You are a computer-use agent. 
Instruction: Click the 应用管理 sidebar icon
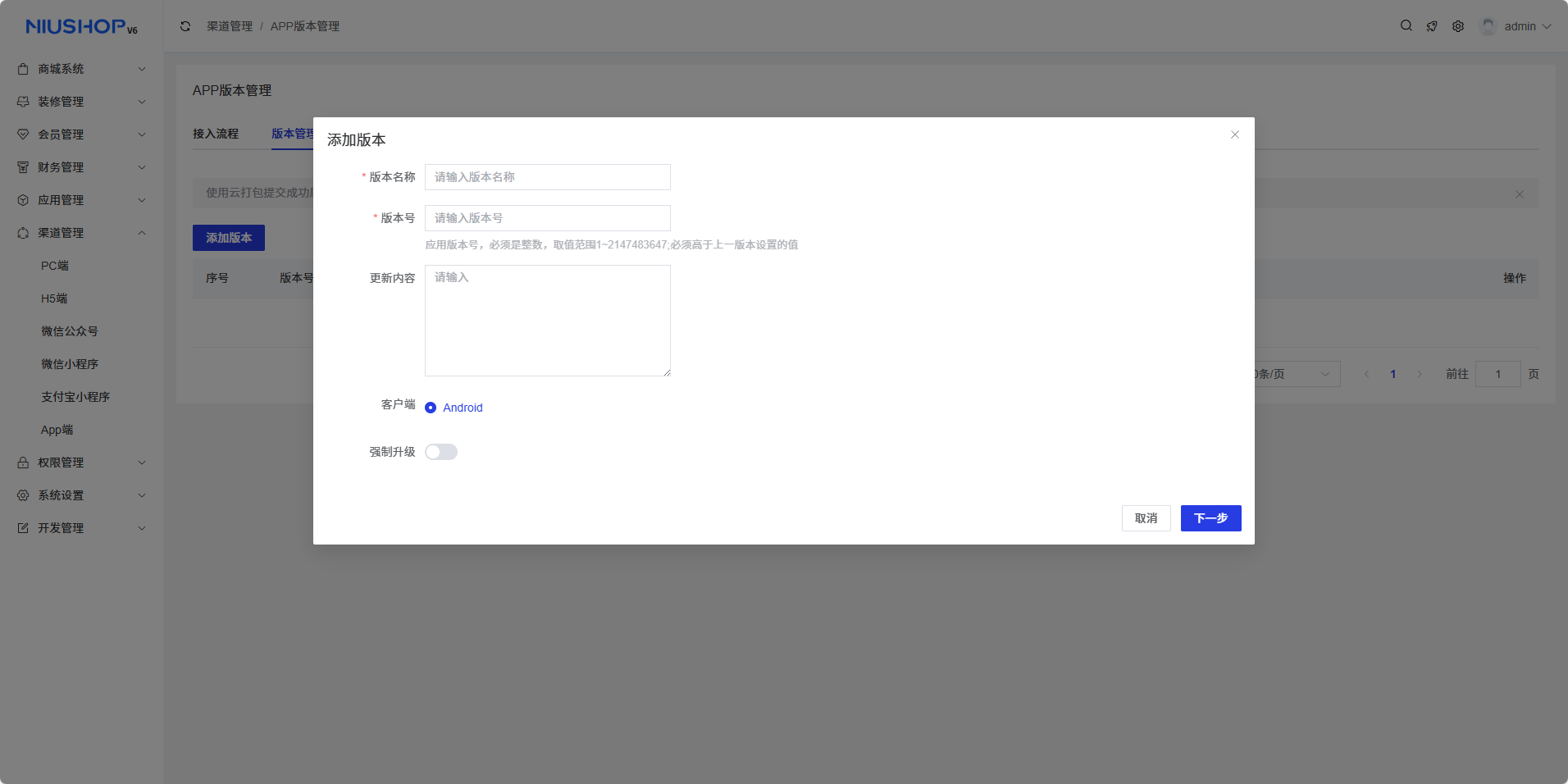(23, 200)
